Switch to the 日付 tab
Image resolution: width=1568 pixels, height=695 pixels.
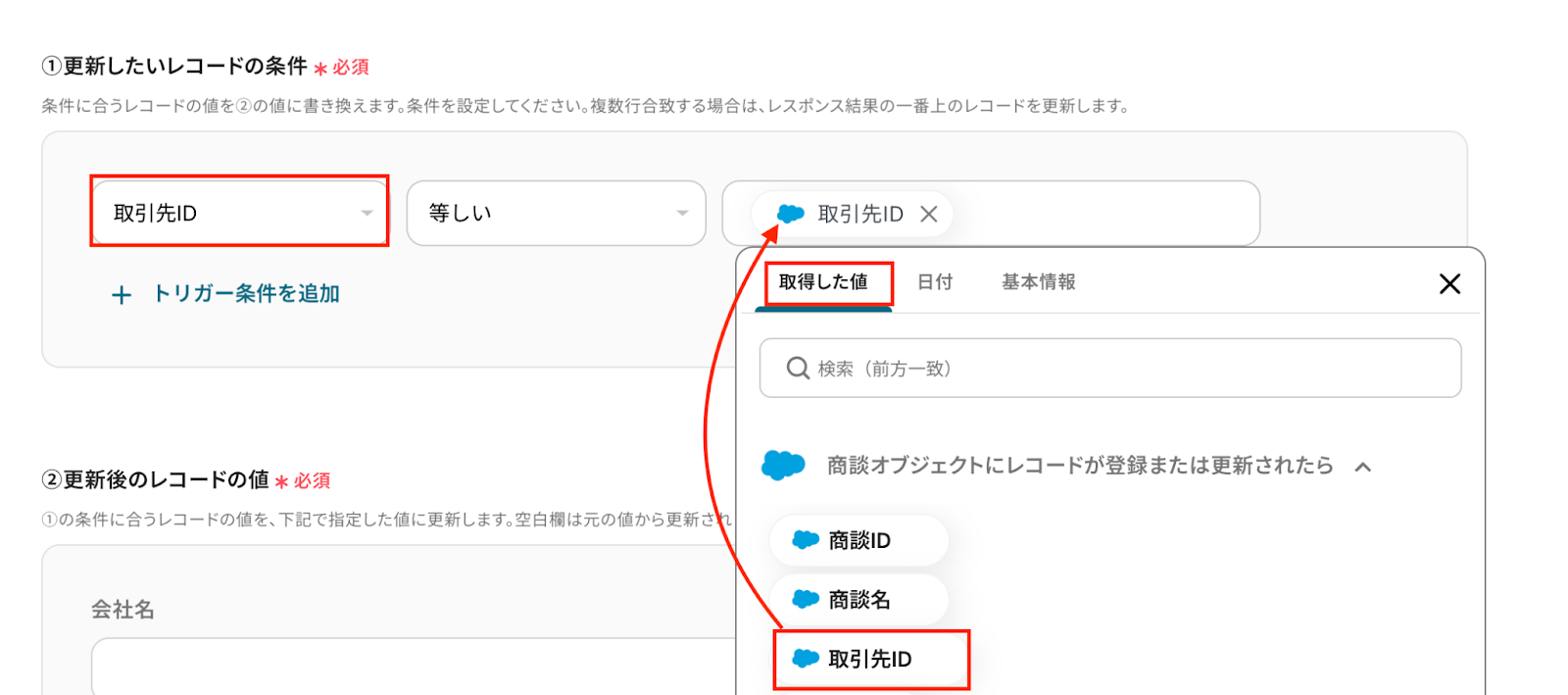point(935,282)
